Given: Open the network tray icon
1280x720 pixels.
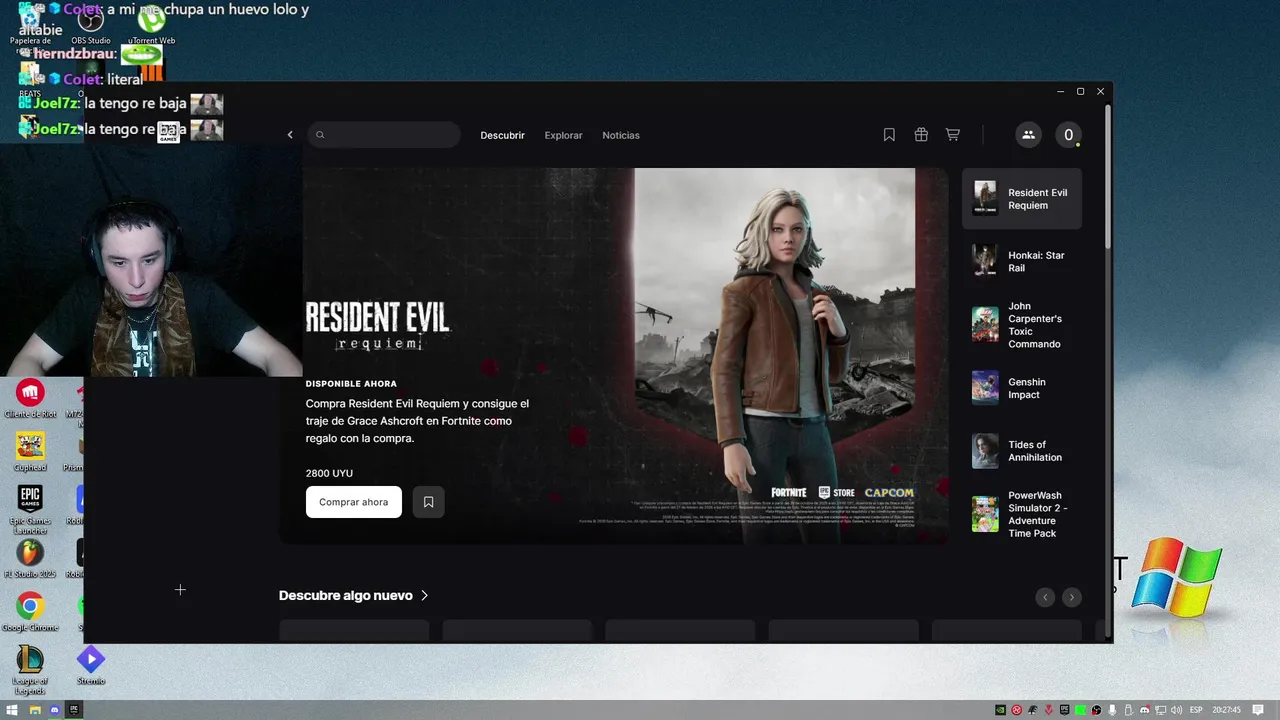Looking at the screenshot, I should tap(1161, 710).
